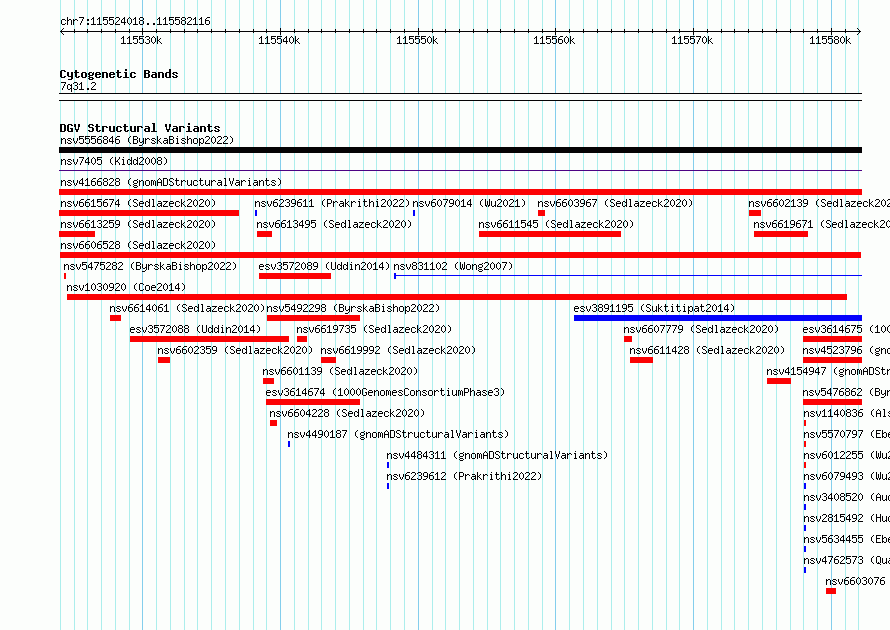This screenshot has width=890, height=630.
Task: Select esv3572088 (Uddin2014) label
Action: click(195, 329)
